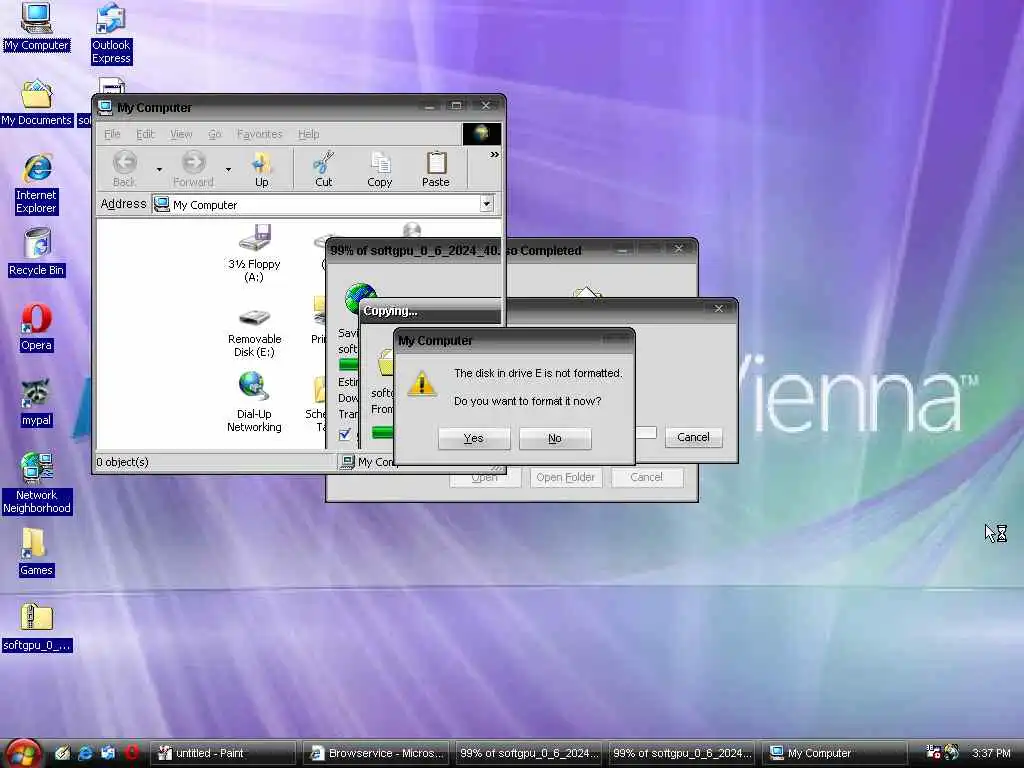1024x768 pixels.
Task: Click Show Desktop quick launch icon
Action: pyautogui.click(x=62, y=753)
